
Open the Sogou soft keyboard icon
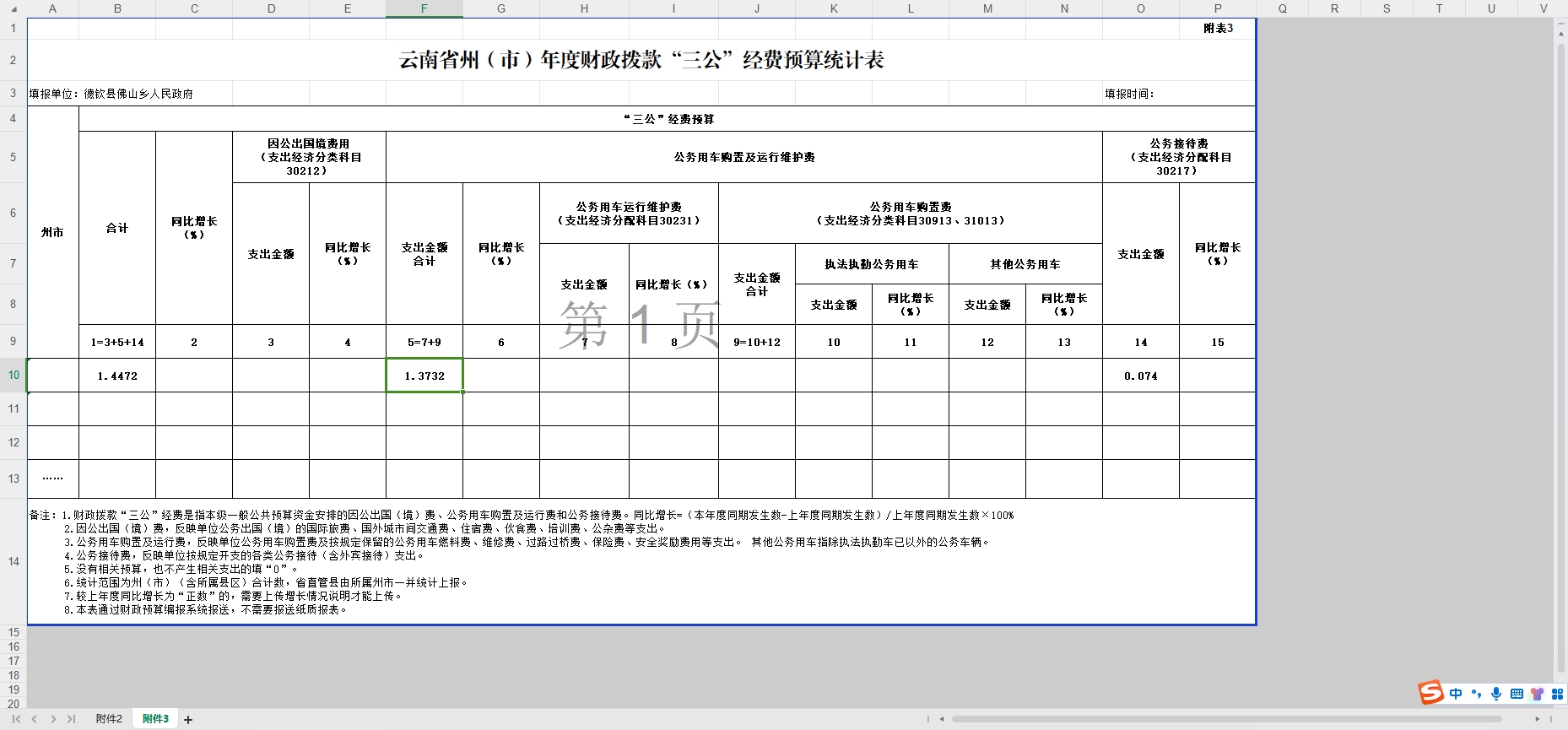[x=1517, y=694]
